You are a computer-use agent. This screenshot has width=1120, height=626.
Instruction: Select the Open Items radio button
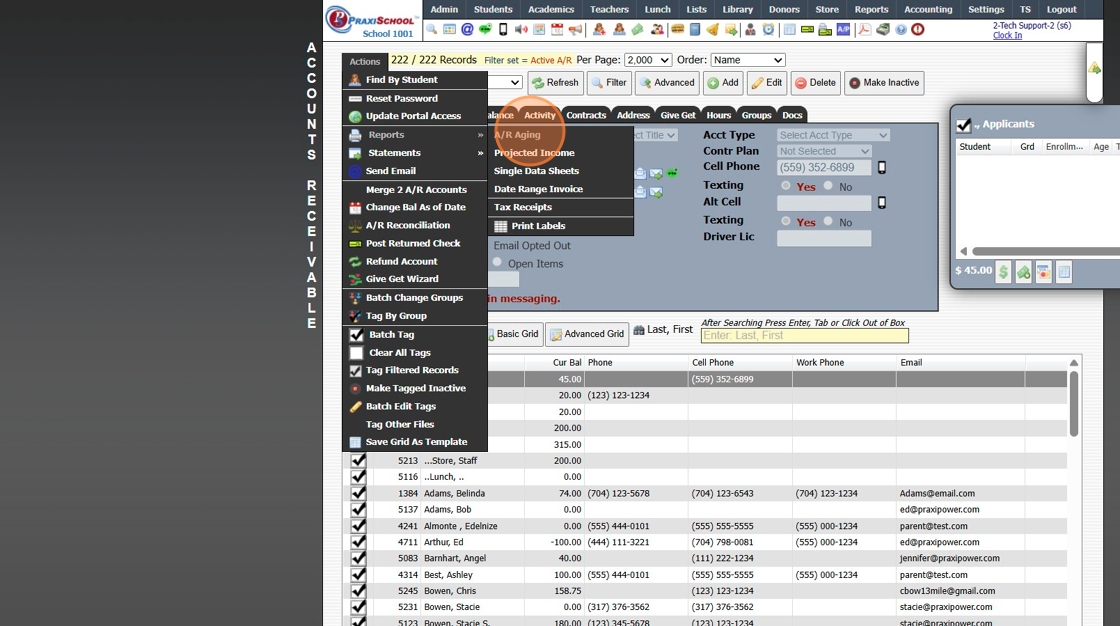[497, 262]
